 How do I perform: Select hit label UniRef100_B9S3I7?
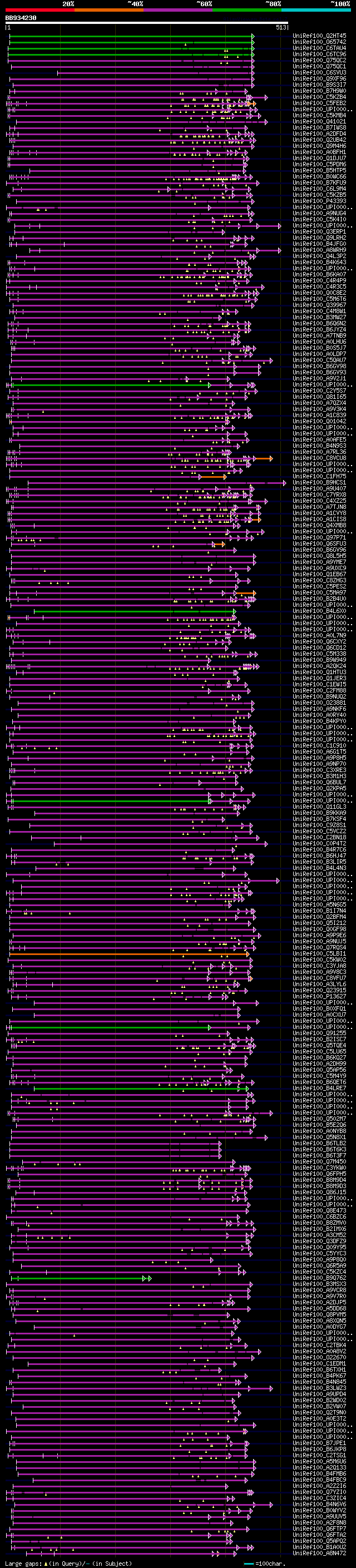[x=319, y=85]
